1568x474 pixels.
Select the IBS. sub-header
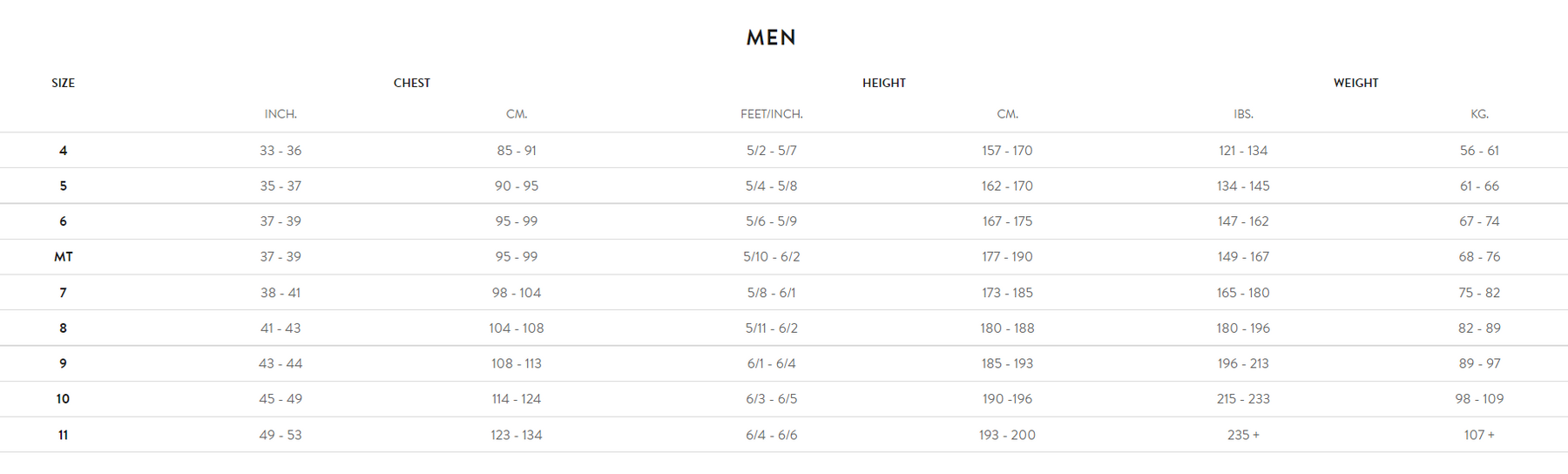point(1243,114)
